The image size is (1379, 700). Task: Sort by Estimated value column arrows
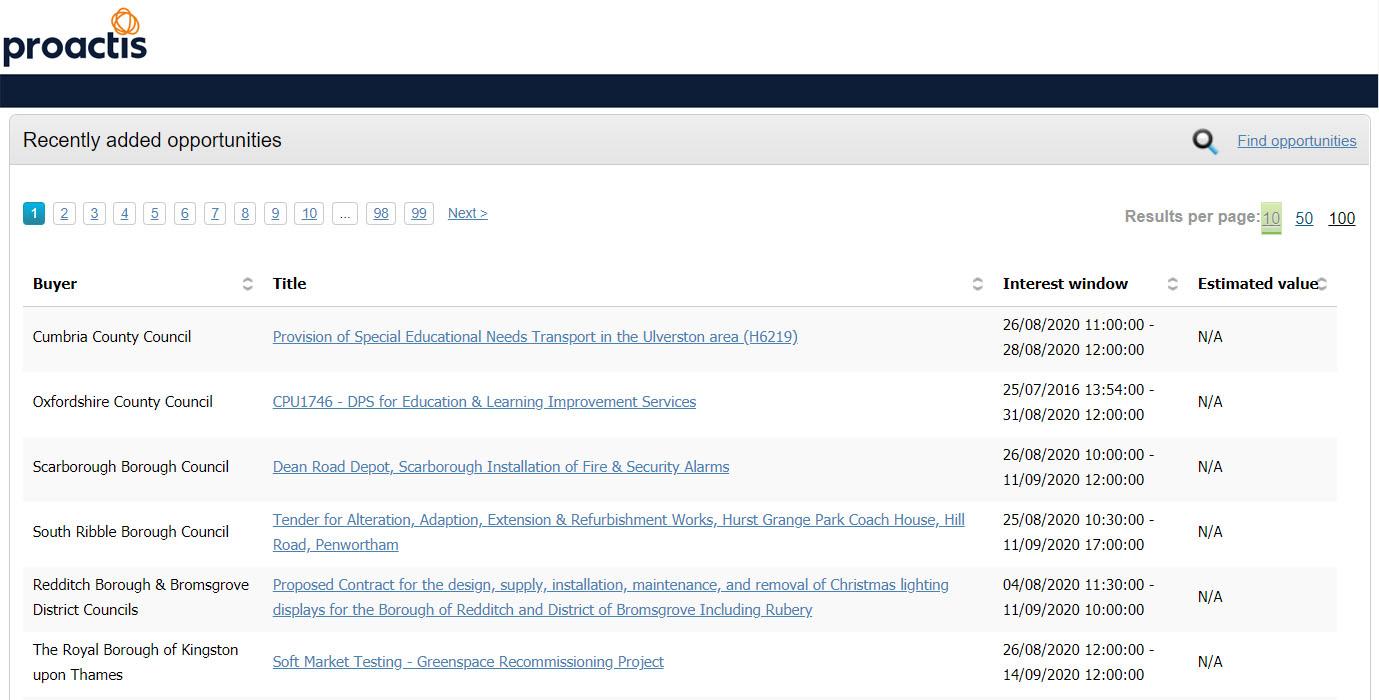(1322, 284)
